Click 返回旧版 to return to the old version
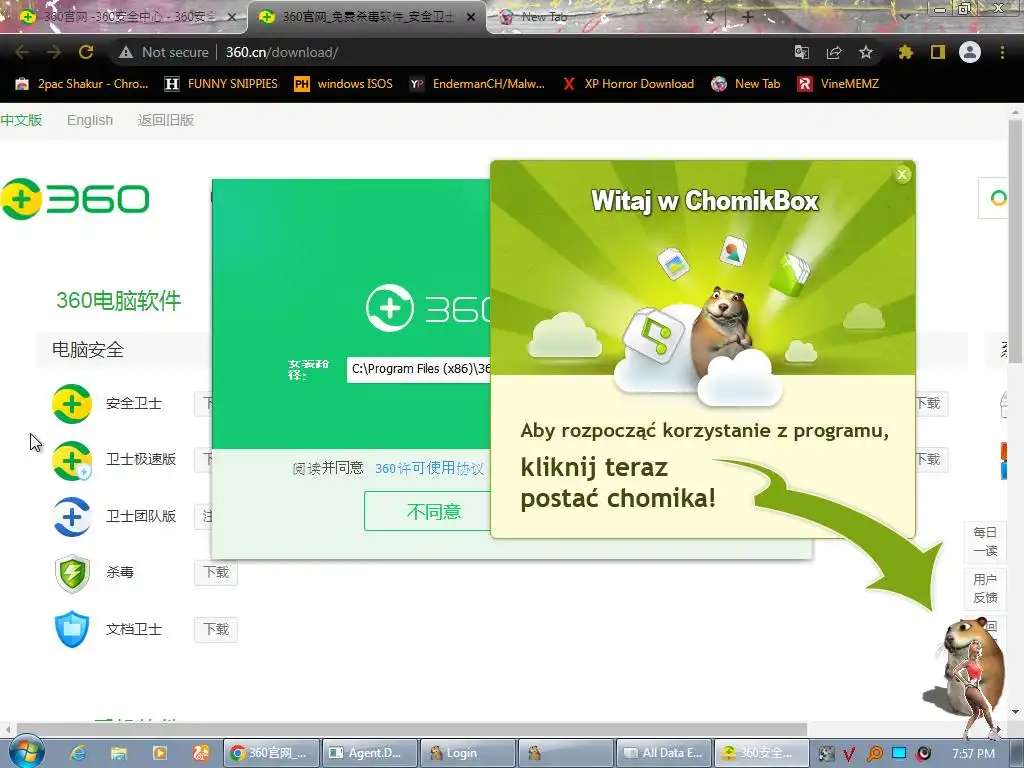The image size is (1024, 768). point(166,120)
